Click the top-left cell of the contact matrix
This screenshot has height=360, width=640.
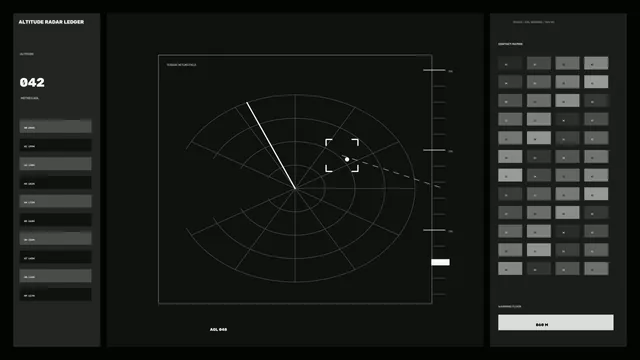point(510,63)
